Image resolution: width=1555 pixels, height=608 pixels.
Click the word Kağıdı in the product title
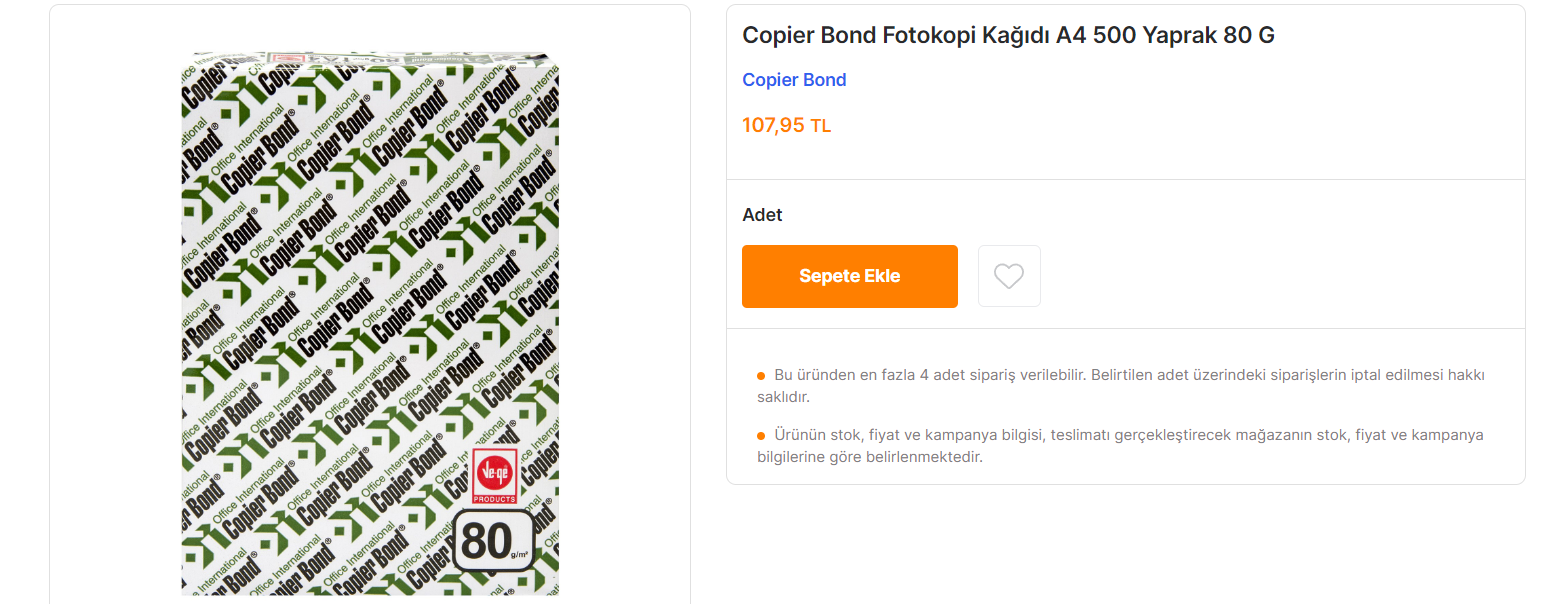pyautogui.click(x=1022, y=36)
